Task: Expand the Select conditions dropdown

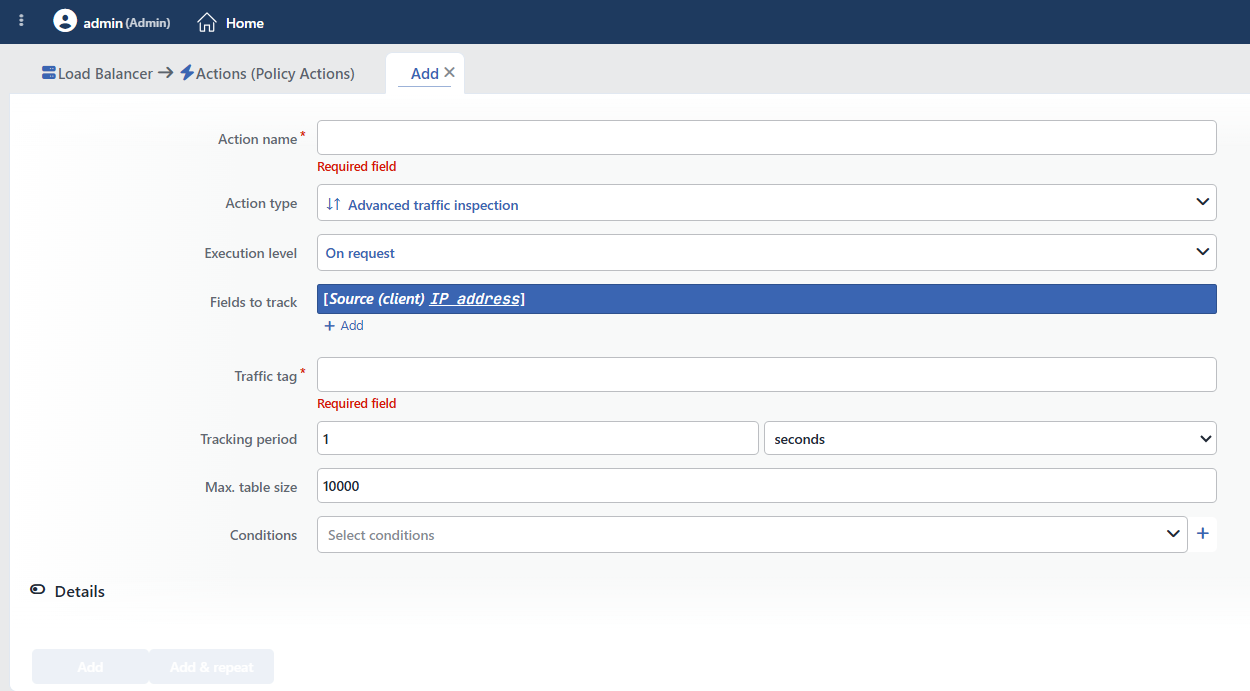Action: tap(752, 534)
